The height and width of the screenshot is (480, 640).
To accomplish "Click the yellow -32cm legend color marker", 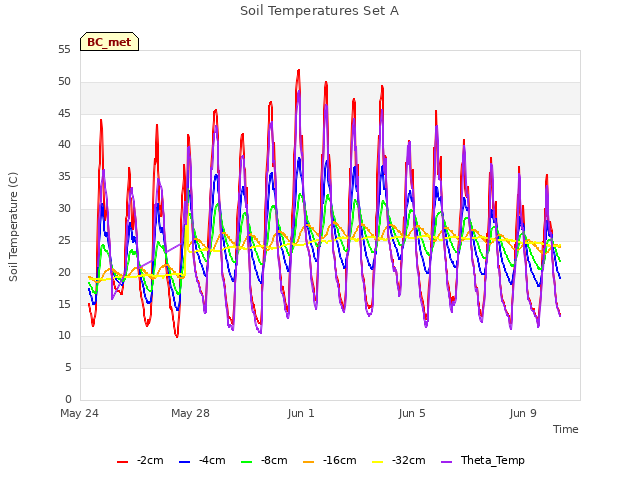I will (x=378, y=462).
